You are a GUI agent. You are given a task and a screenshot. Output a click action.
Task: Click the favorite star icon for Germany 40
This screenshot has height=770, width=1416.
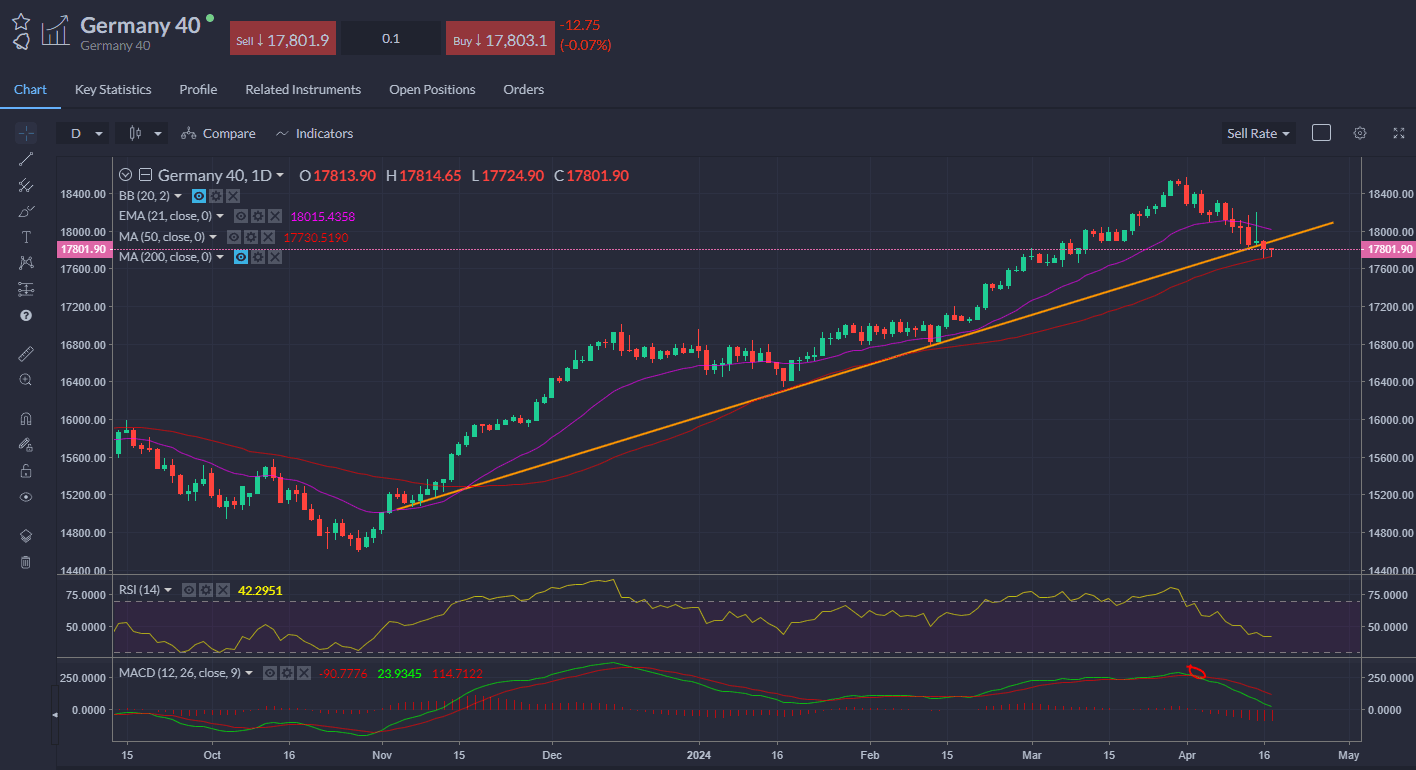click(21, 20)
